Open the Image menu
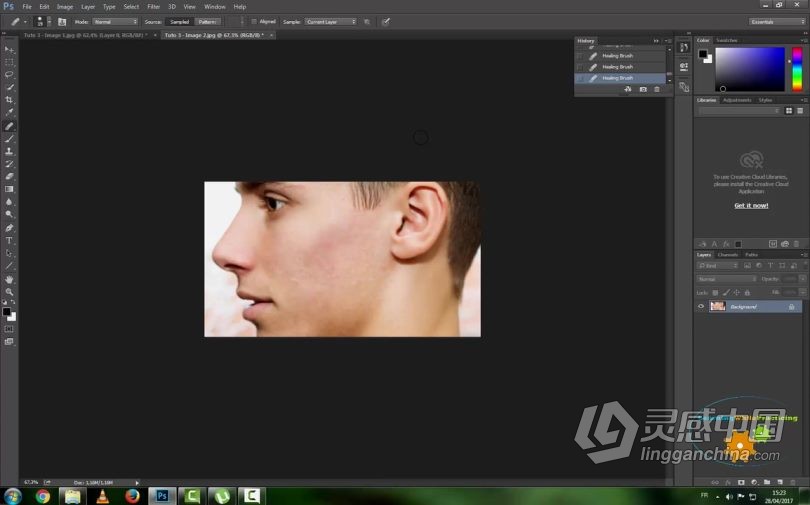This screenshot has width=810, height=505. click(65, 7)
